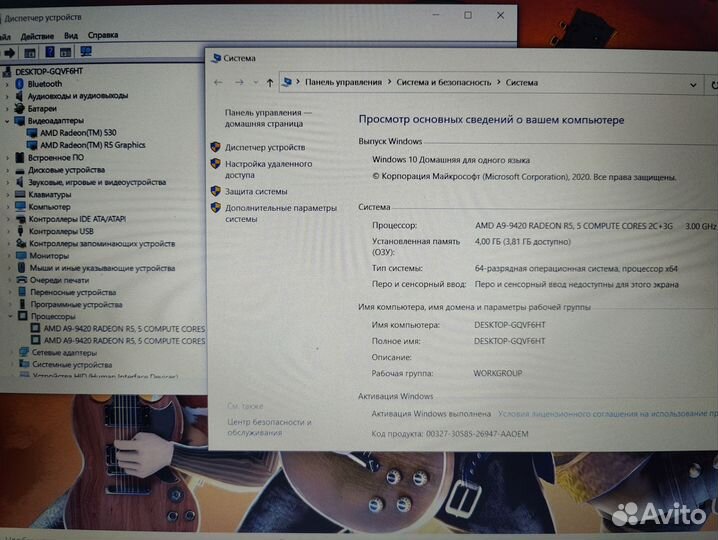Click Панель управления breadcrumb in address bar

click(x=343, y=82)
